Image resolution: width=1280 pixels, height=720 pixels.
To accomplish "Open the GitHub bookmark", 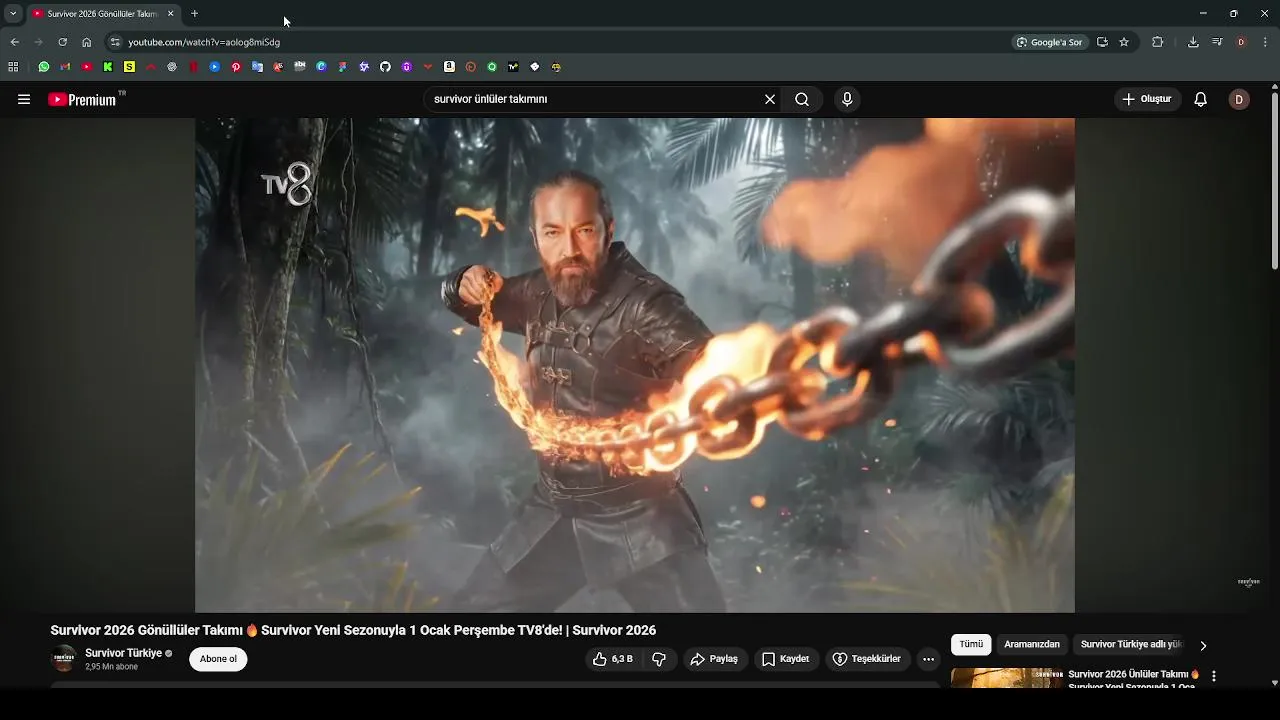I will coord(385,67).
